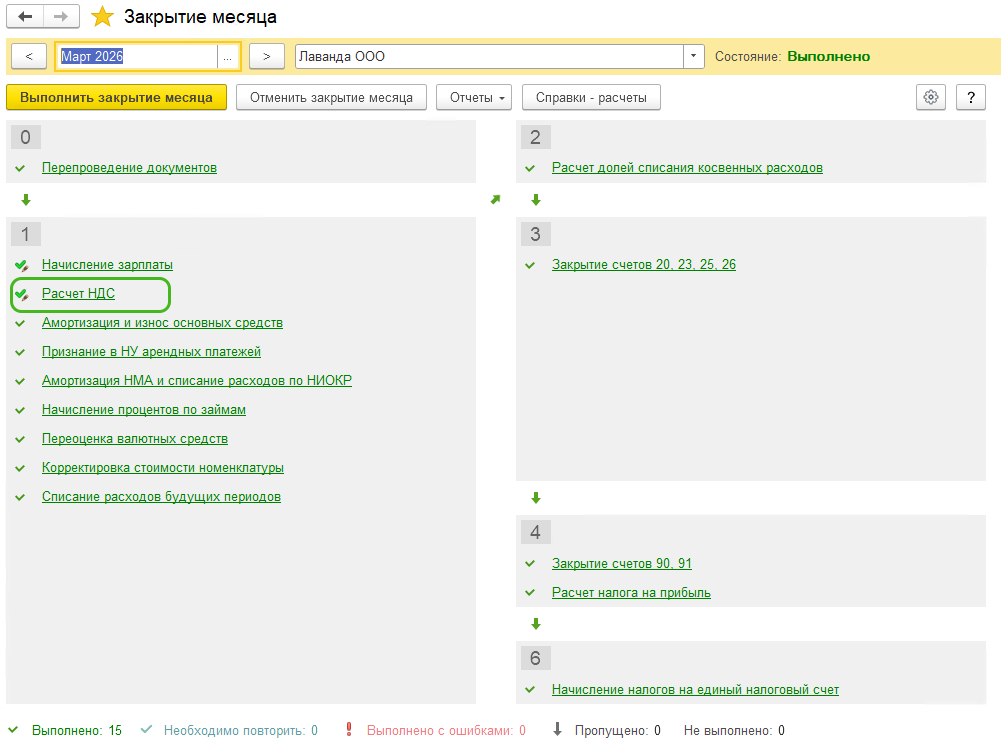Open Справки - расчеты menu
Image resolution: width=1001 pixels, height=744 pixels.
pyautogui.click(x=591, y=97)
